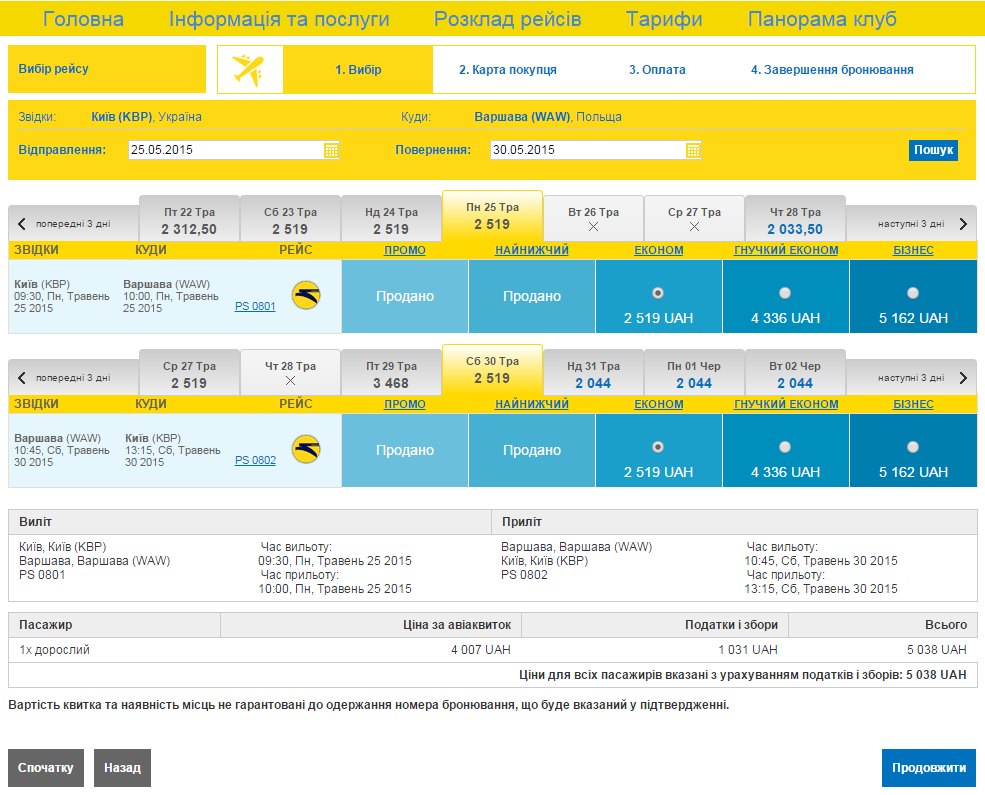
Task: Go to step 1. Вибір
Action: pyautogui.click(x=358, y=70)
